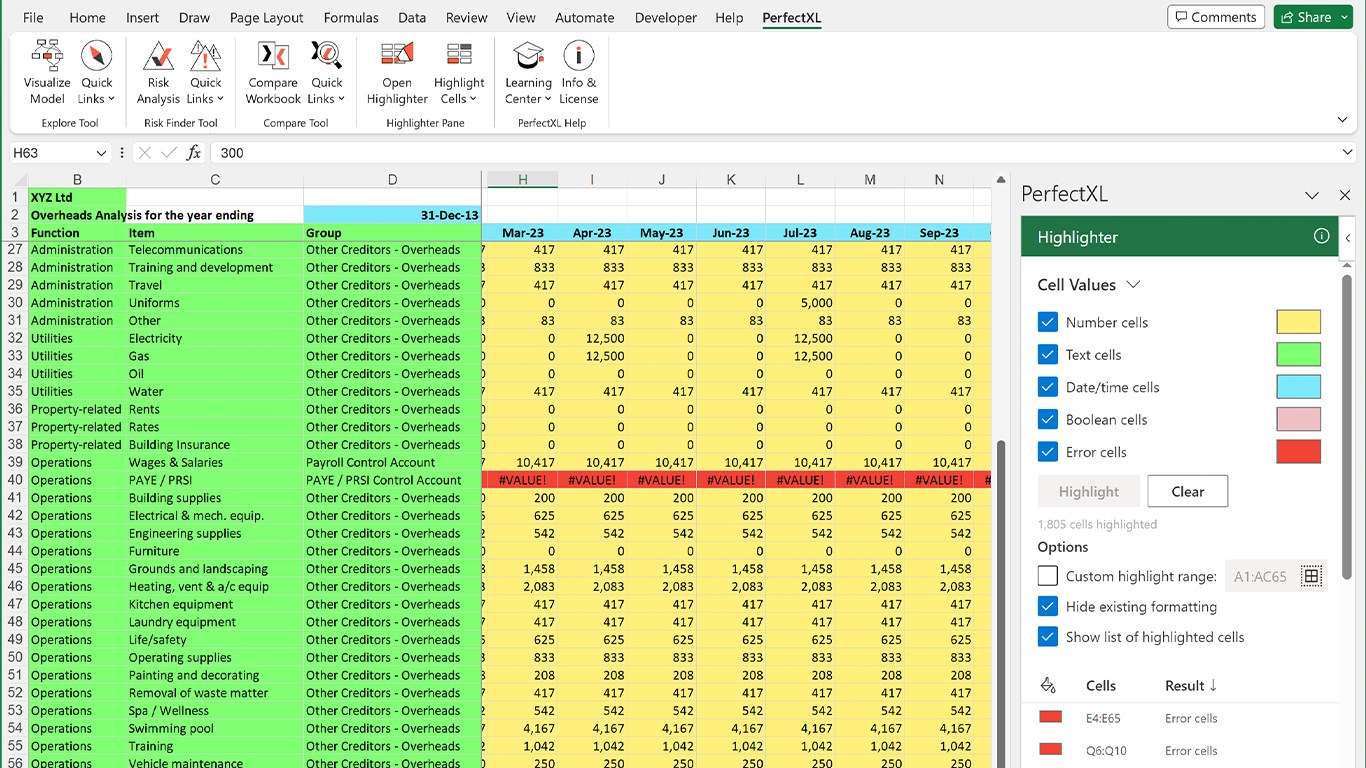Enable Custom highlight range checkbox

click(1048, 576)
